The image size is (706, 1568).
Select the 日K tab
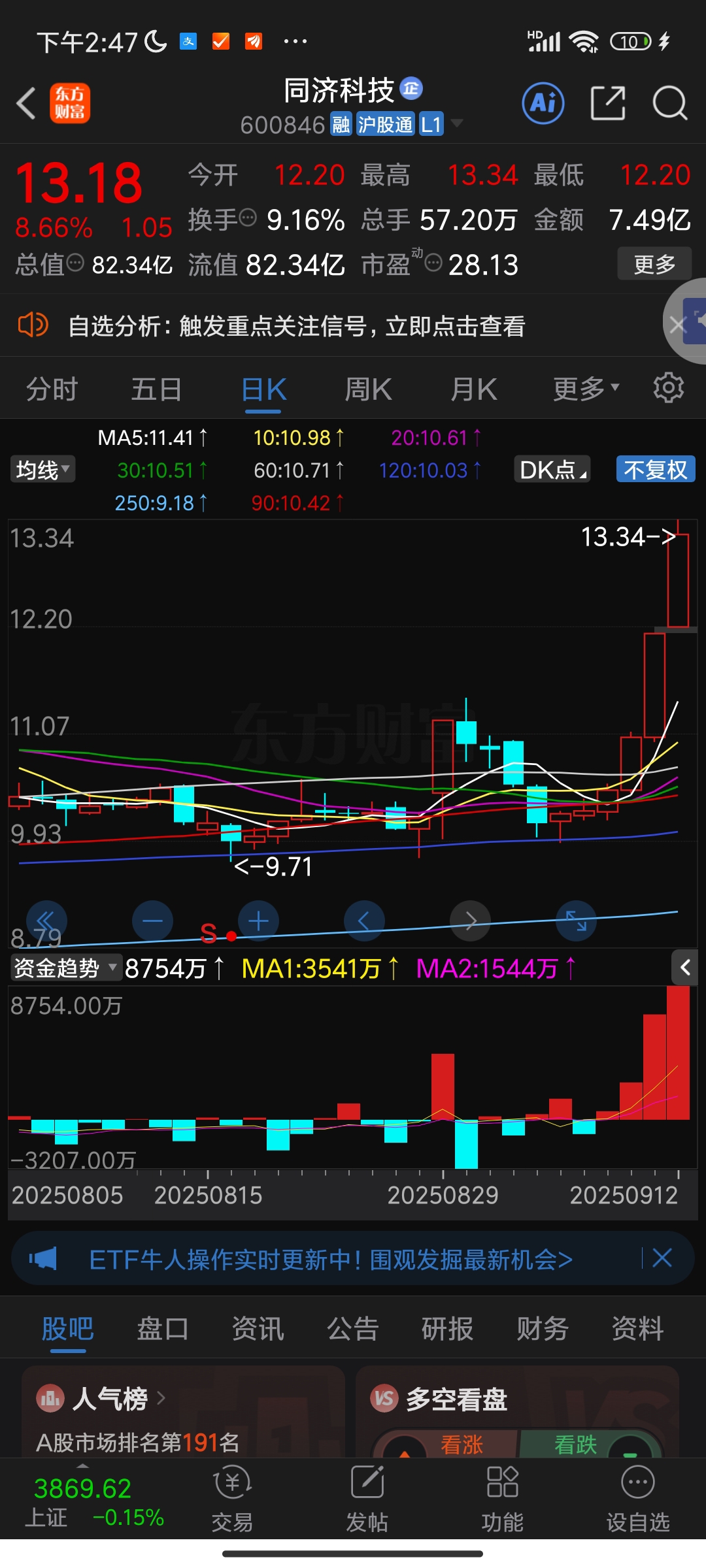(x=263, y=389)
